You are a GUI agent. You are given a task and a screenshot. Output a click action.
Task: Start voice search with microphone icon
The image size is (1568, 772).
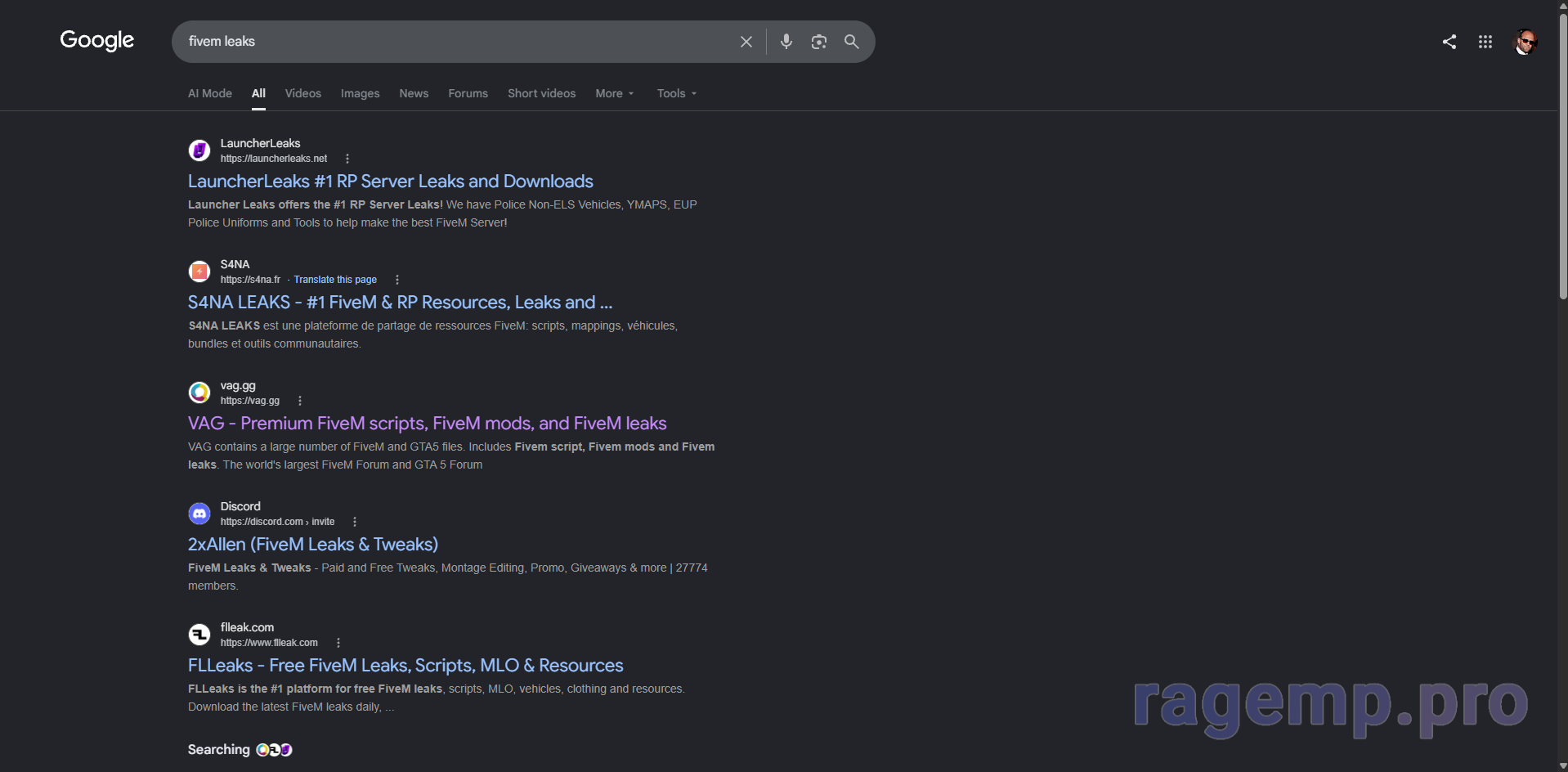coord(786,42)
